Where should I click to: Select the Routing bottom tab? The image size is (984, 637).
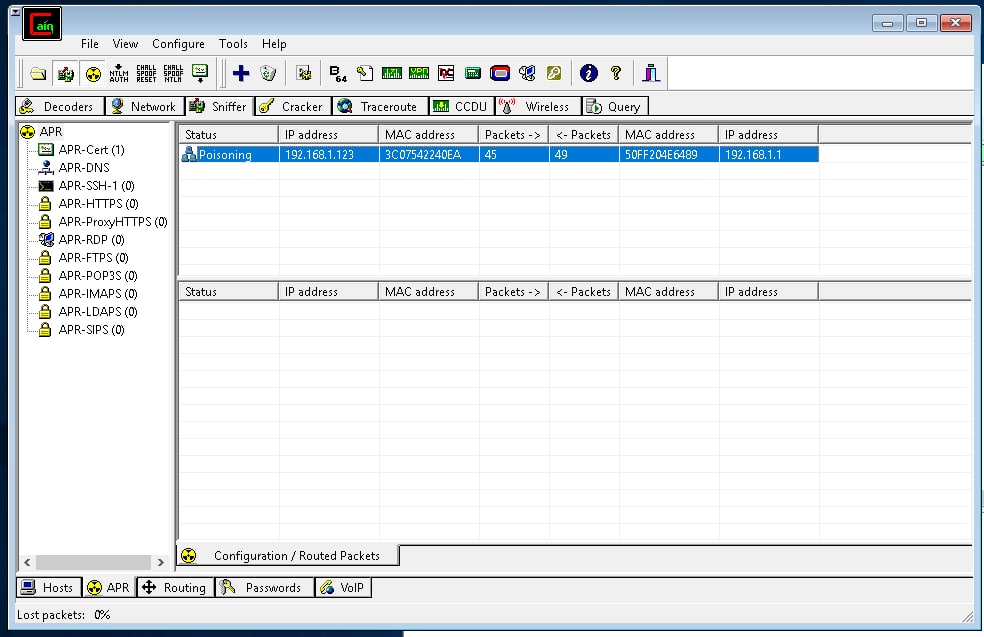175,587
